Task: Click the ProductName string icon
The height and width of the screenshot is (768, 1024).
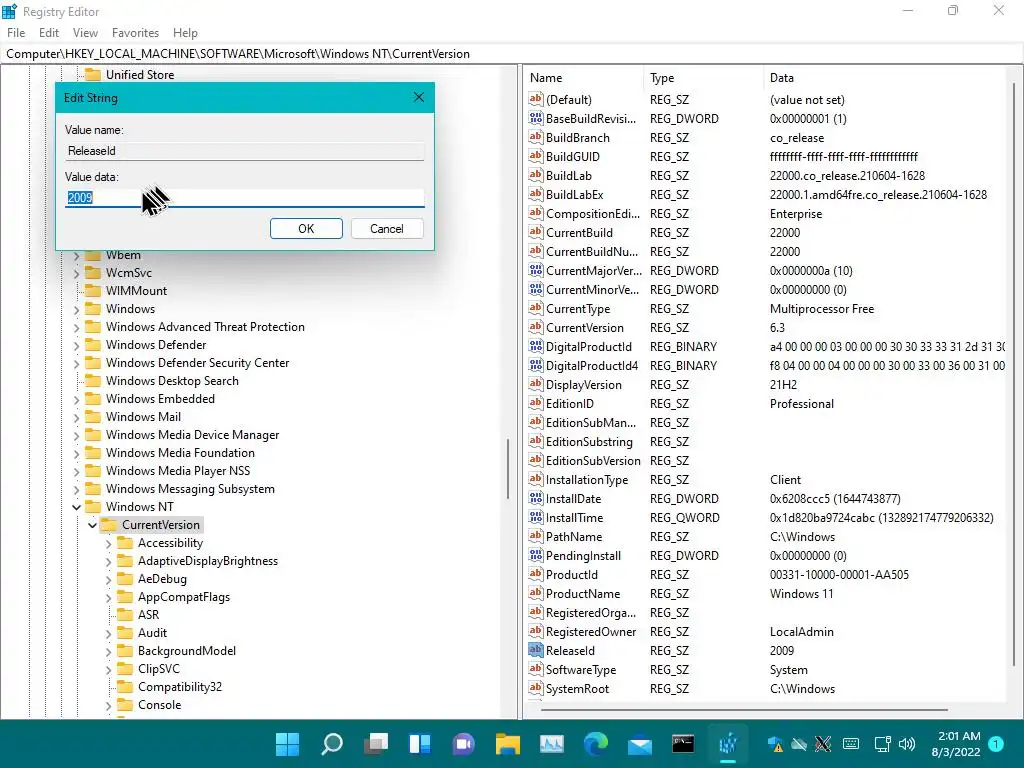Action: [x=536, y=593]
